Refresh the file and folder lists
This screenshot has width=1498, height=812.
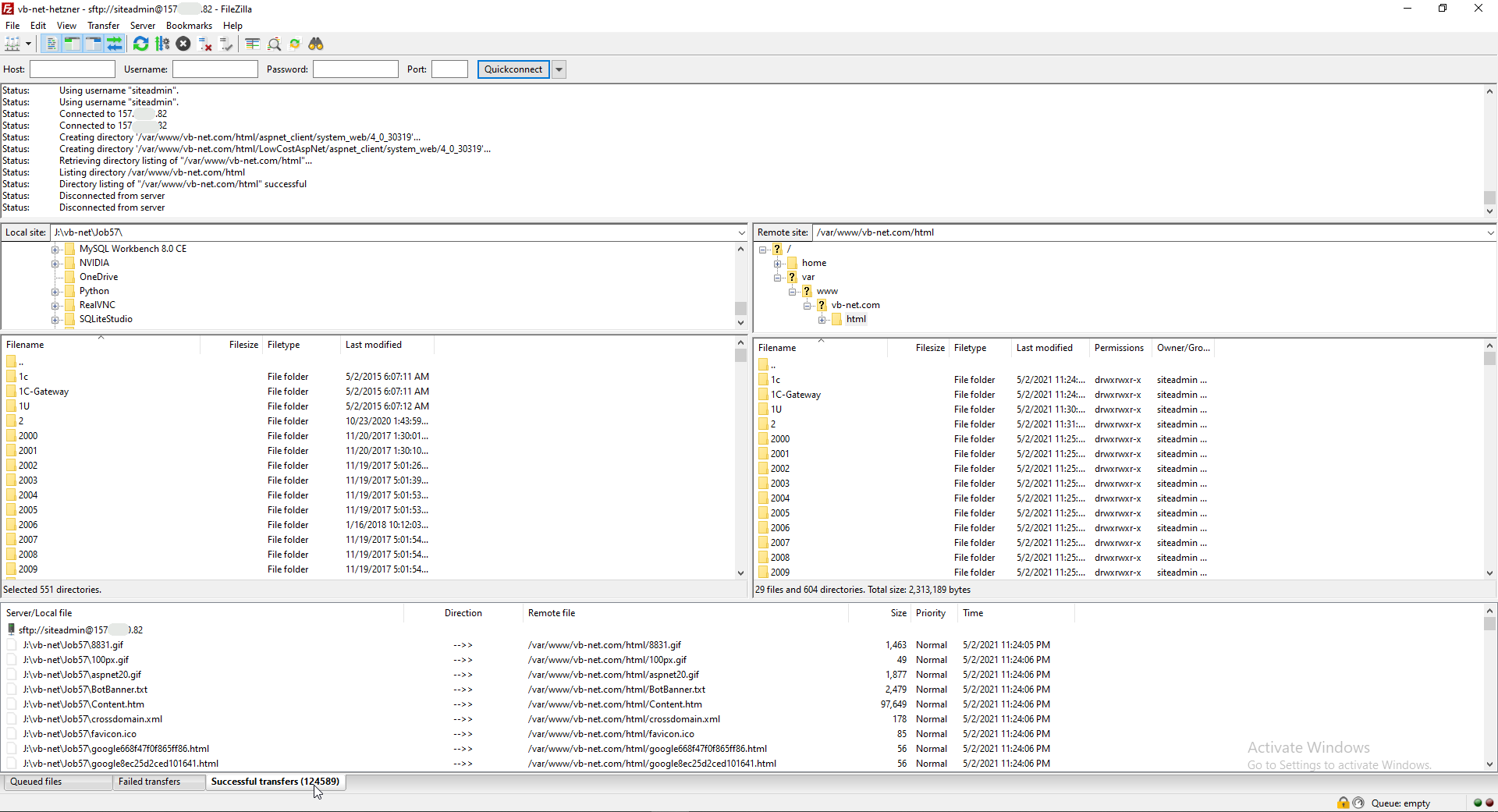coord(140,44)
